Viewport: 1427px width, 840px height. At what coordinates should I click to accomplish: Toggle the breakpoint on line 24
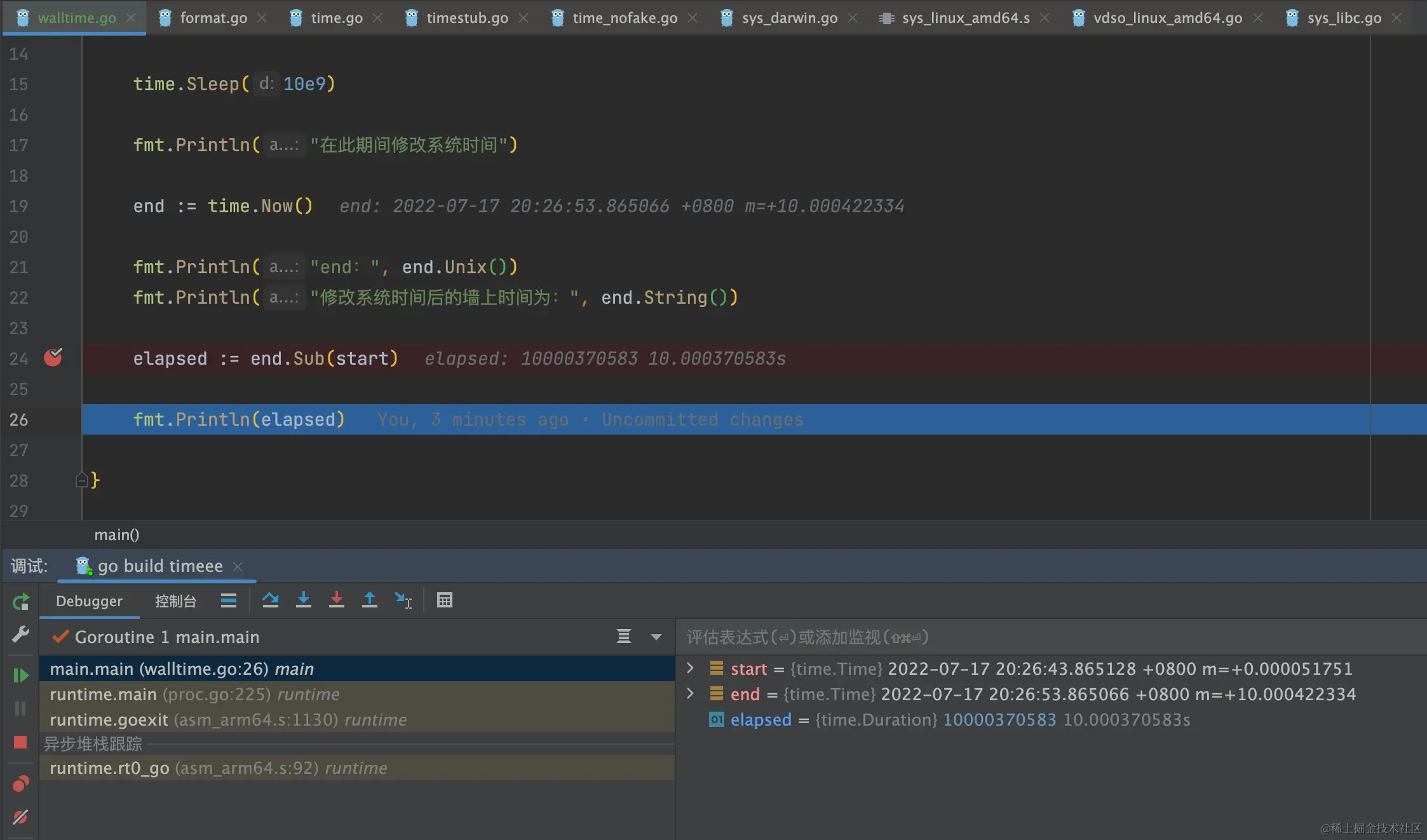53,358
